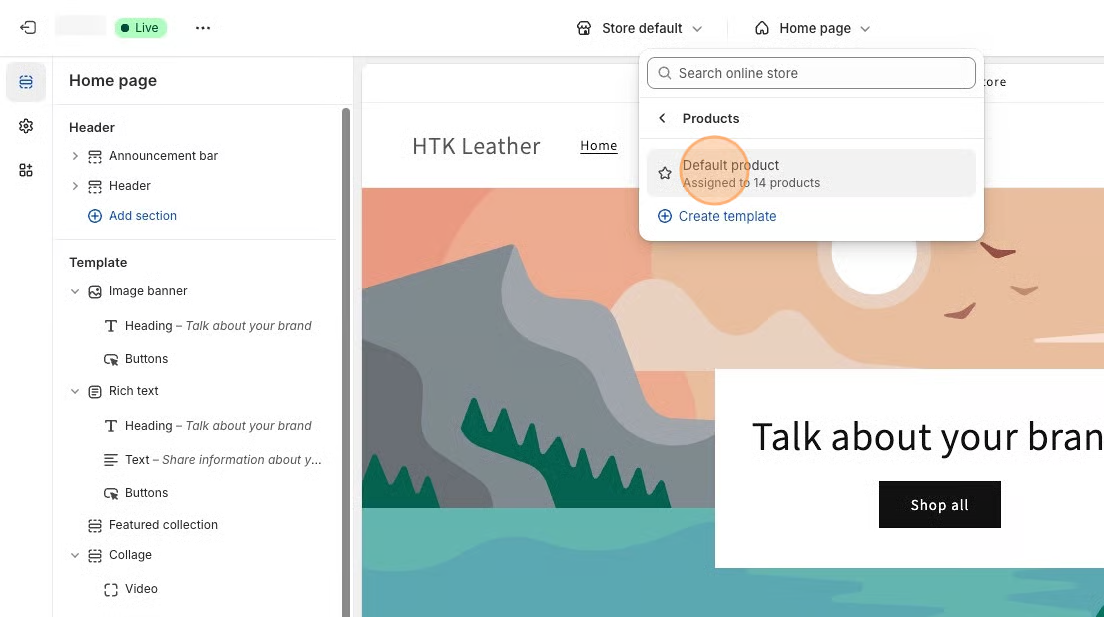Select the Sections sidebar icon
The image size is (1104, 617).
[26, 82]
